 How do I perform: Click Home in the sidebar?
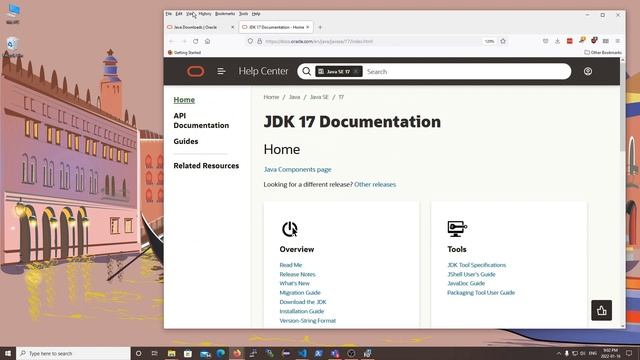[184, 100]
